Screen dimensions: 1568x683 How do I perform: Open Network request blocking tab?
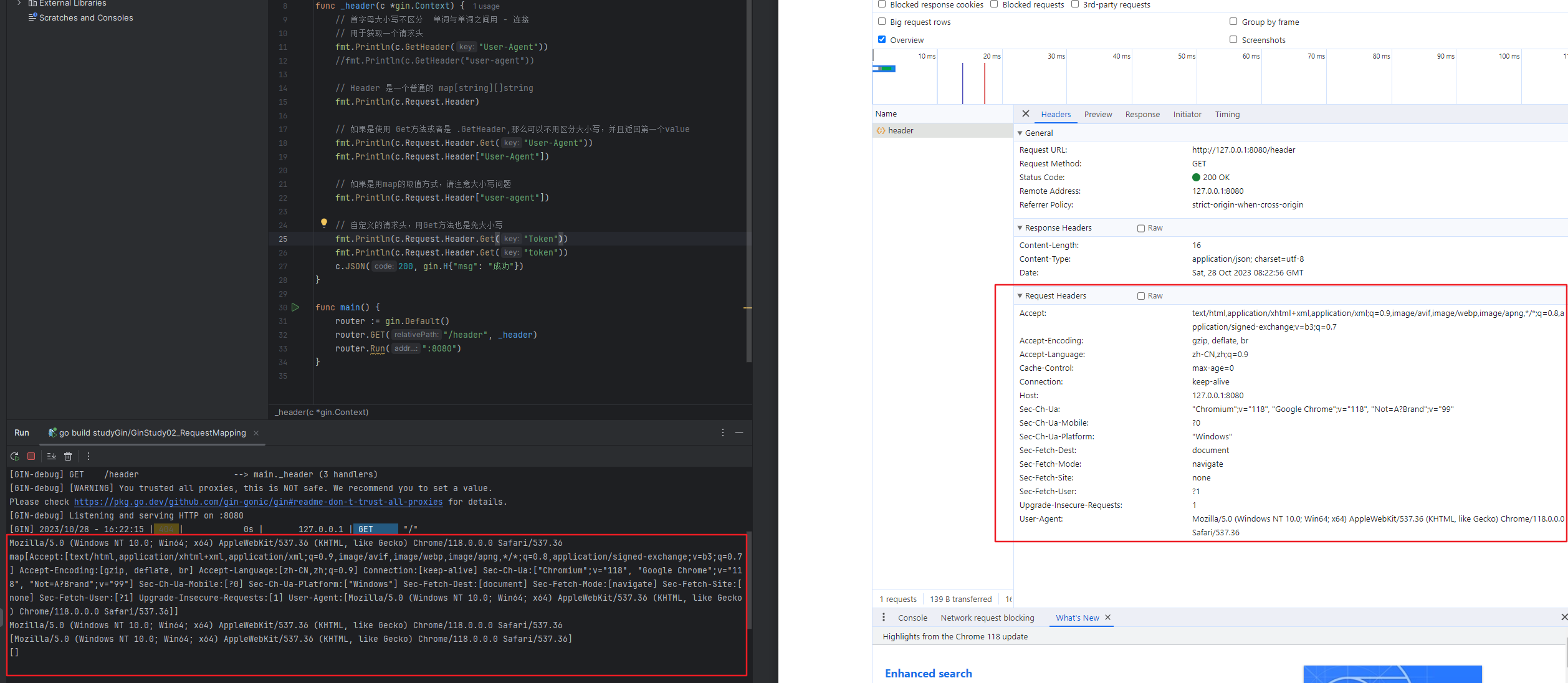tap(987, 618)
